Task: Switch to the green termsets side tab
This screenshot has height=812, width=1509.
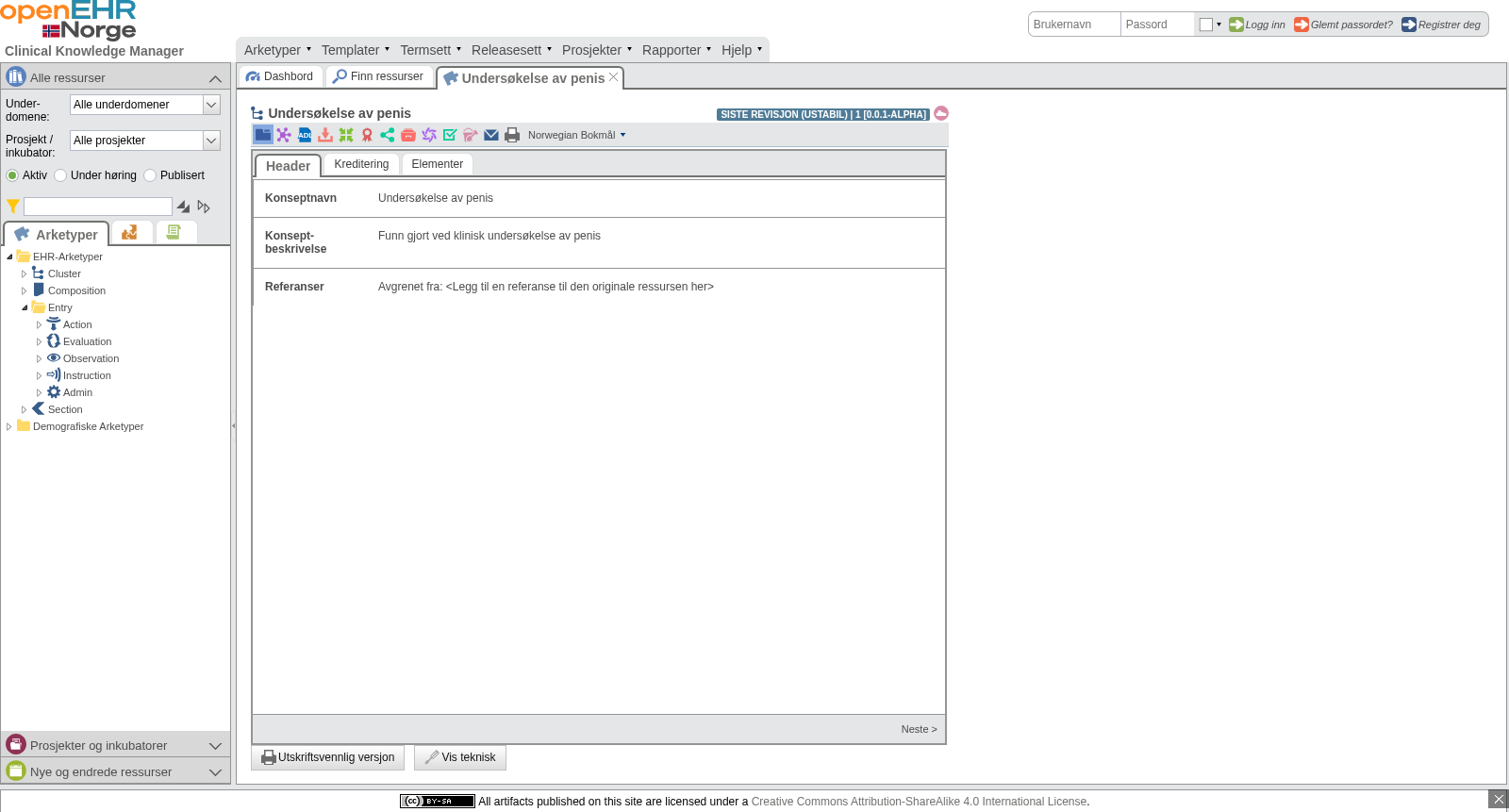Action: point(175,232)
